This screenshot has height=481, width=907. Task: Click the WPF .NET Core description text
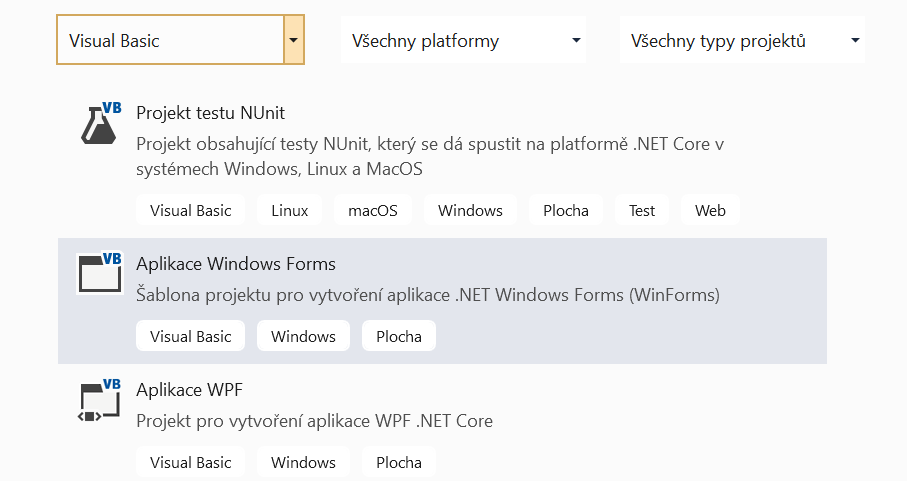pos(314,421)
